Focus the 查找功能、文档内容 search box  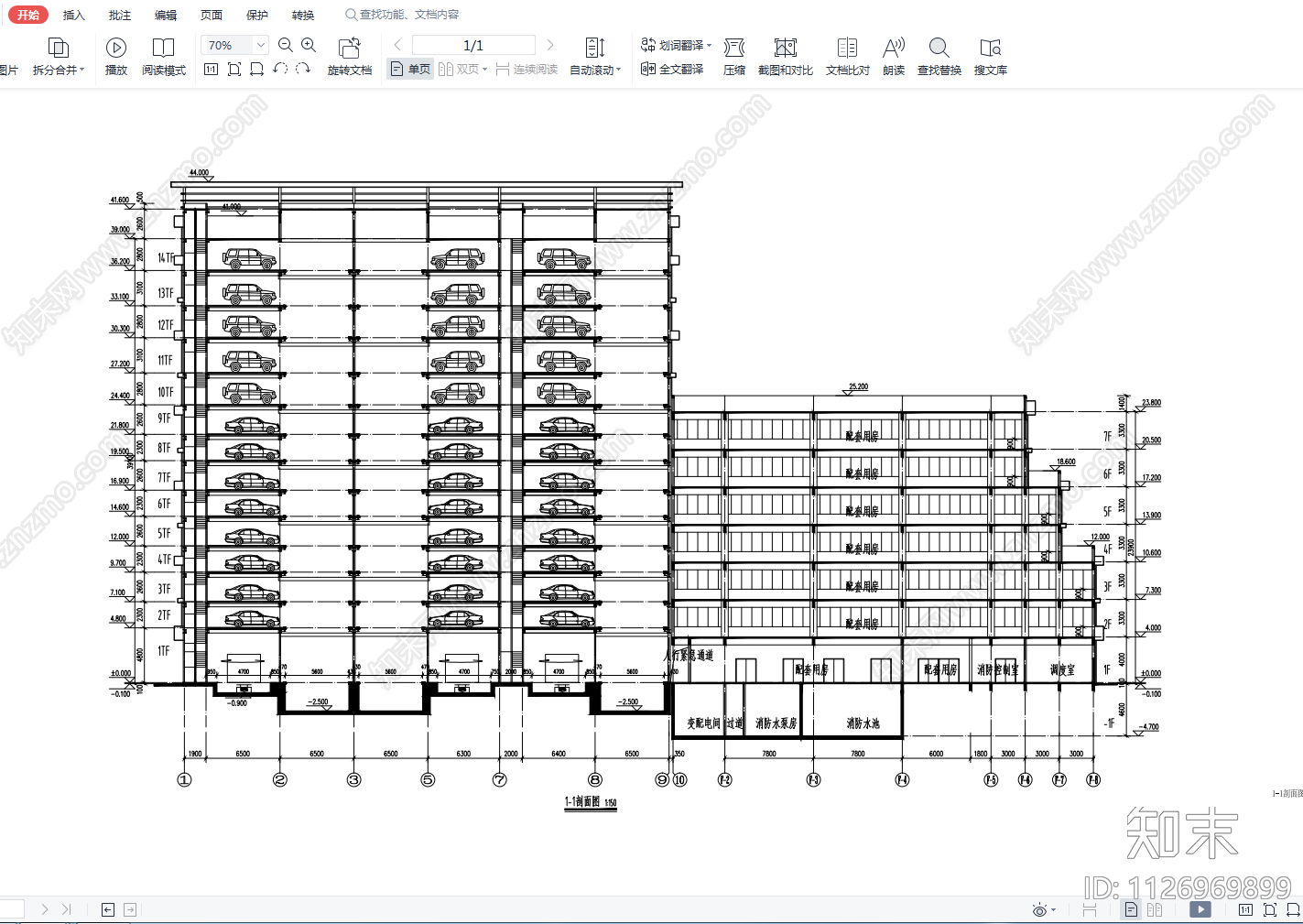point(403,15)
